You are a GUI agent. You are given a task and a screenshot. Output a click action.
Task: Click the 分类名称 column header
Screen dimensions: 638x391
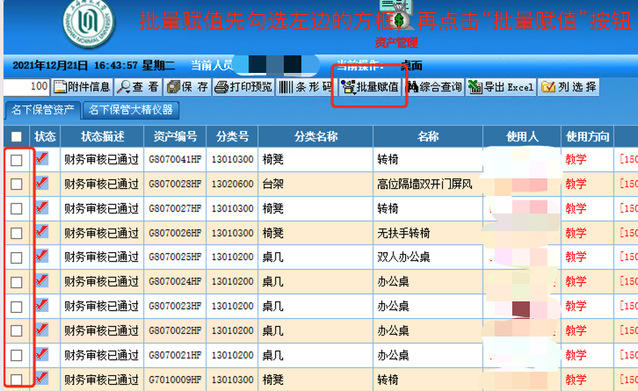coord(315,136)
